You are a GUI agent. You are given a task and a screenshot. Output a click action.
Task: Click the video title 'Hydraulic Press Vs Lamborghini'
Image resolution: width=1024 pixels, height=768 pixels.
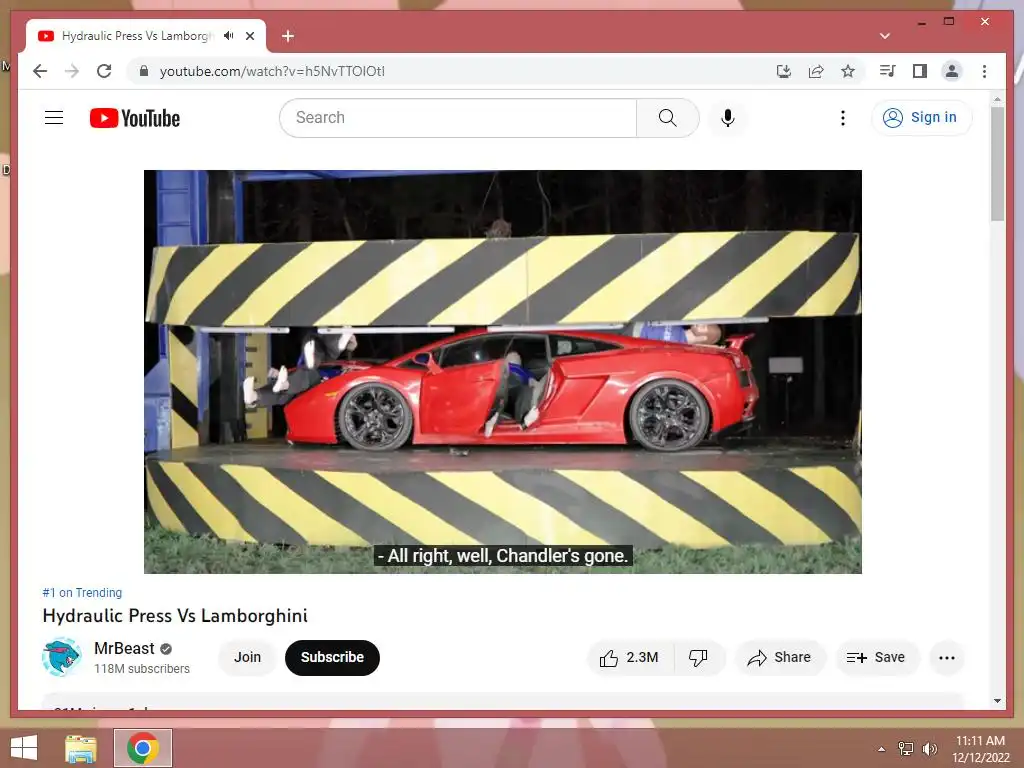[175, 616]
